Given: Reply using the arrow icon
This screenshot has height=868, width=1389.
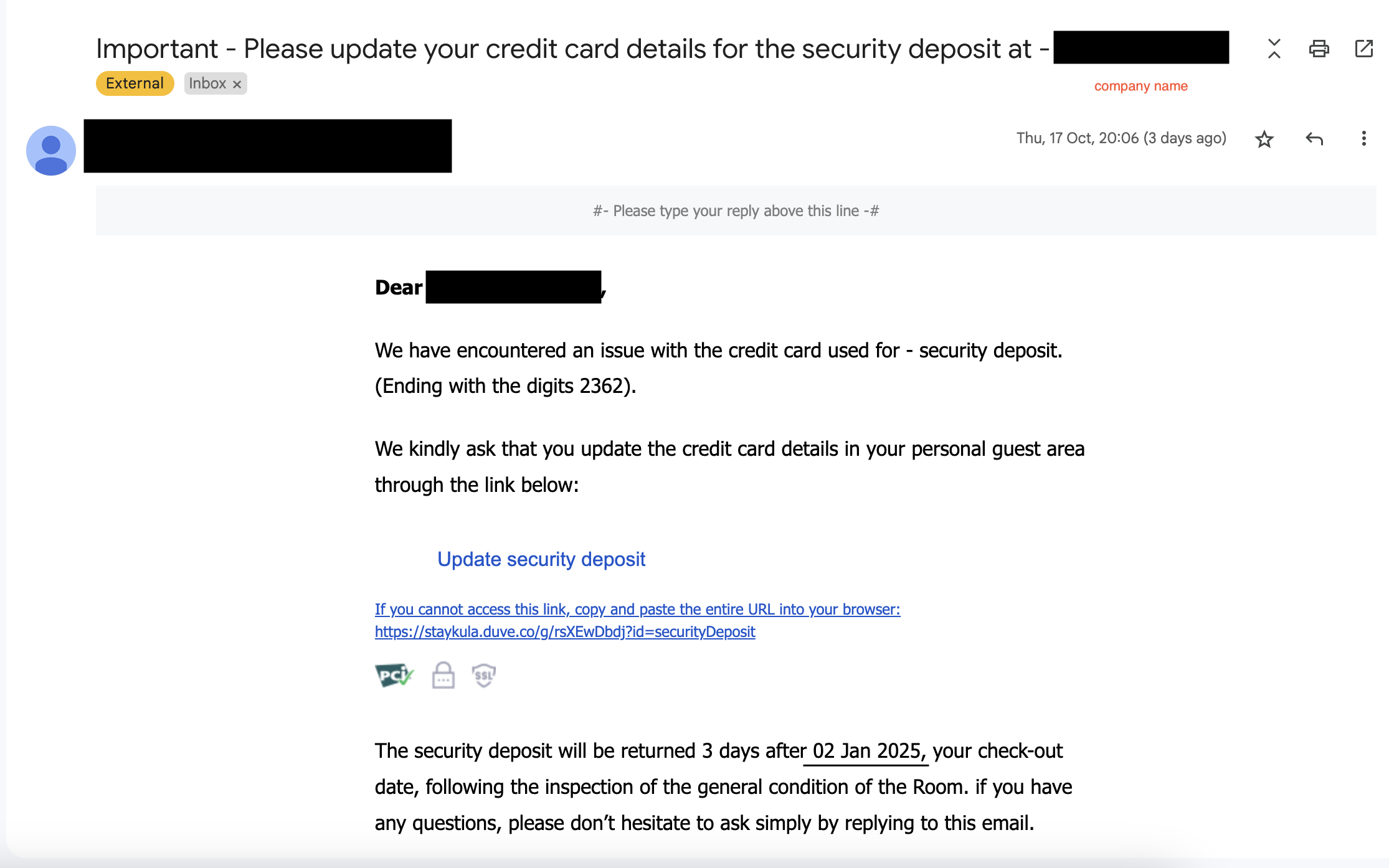Looking at the screenshot, I should pyautogui.click(x=1314, y=139).
